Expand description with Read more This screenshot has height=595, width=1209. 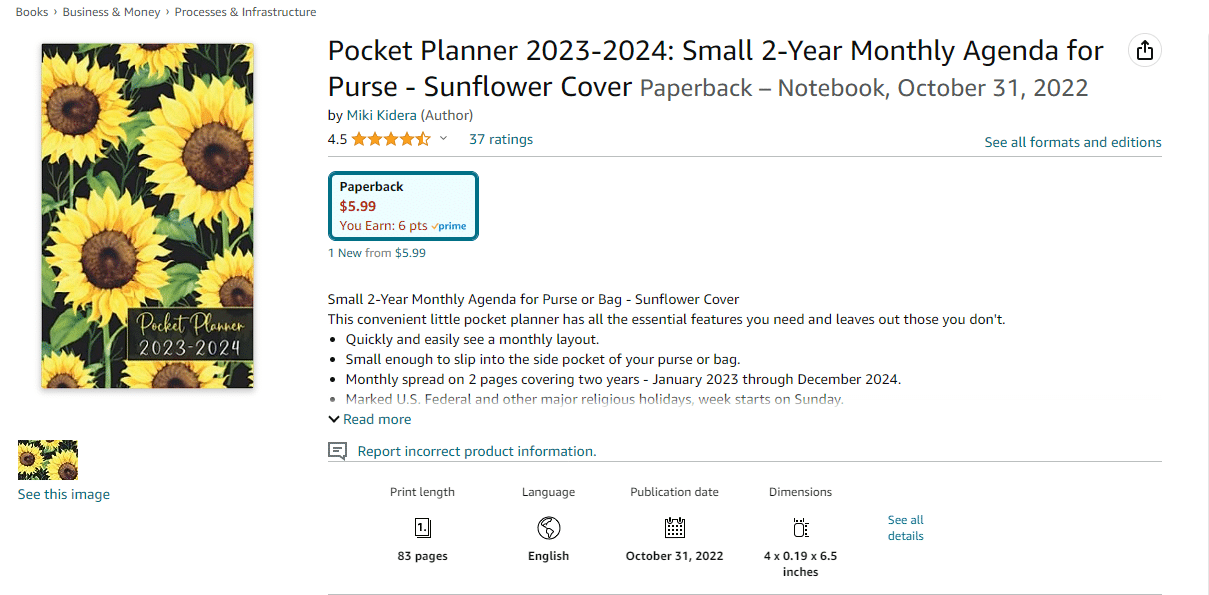369,419
